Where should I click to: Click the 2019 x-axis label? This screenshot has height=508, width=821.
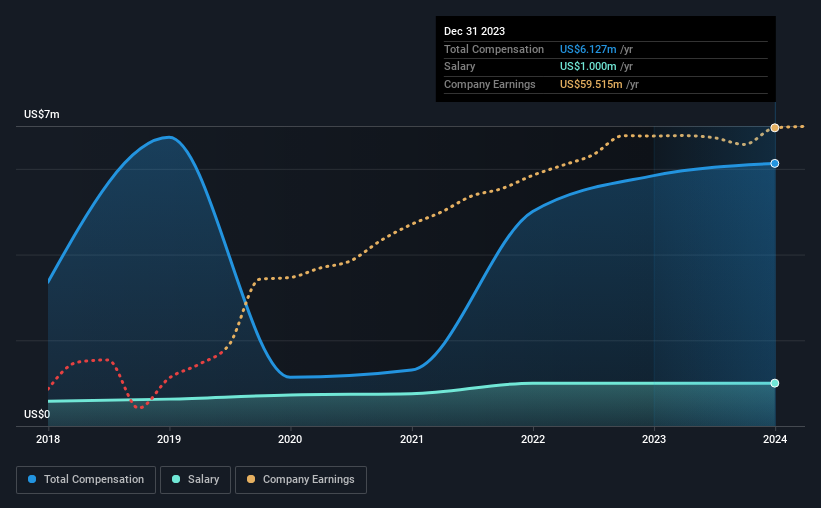point(169,439)
